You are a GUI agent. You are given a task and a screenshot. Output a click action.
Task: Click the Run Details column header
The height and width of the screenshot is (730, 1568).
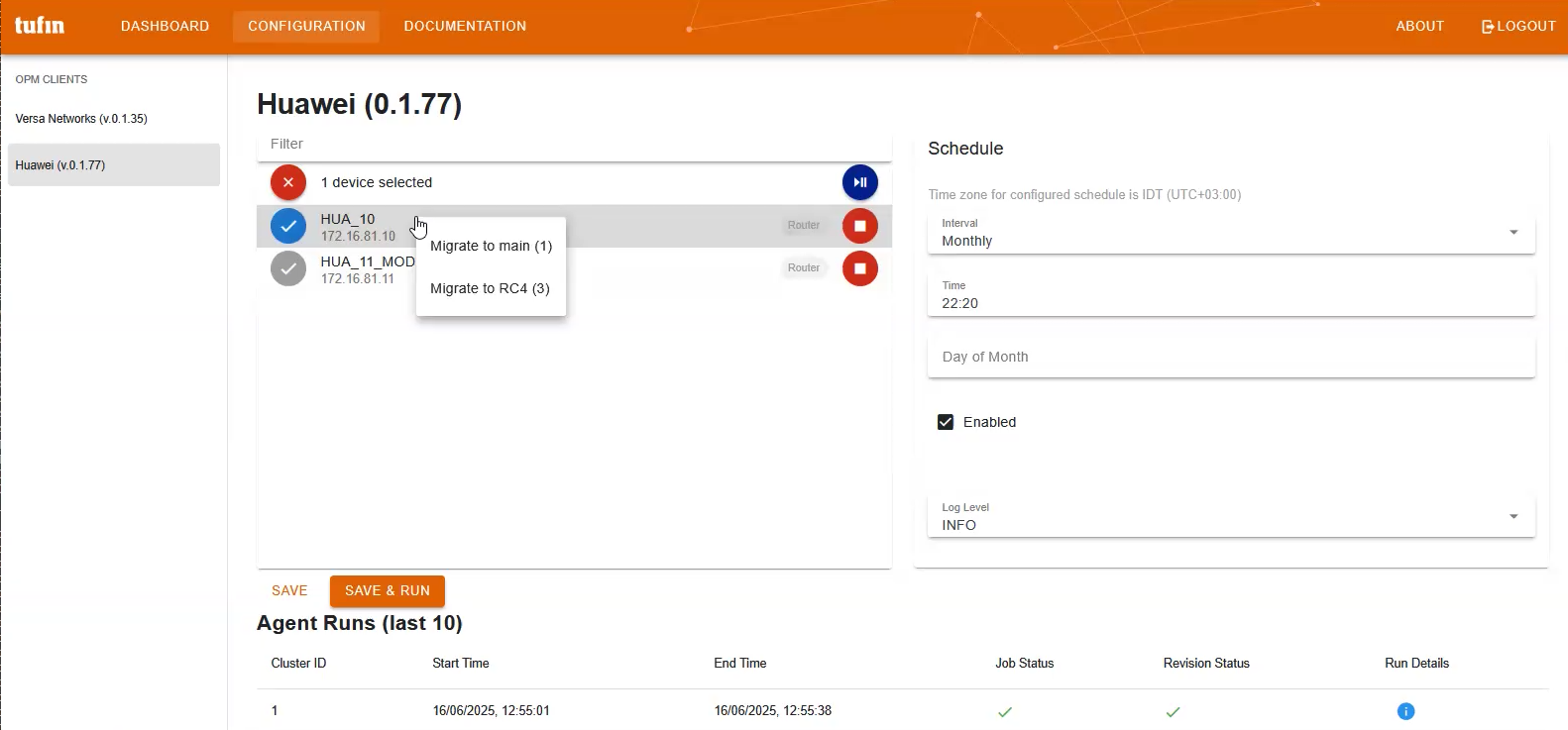pyautogui.click(x=1416, y=663)
